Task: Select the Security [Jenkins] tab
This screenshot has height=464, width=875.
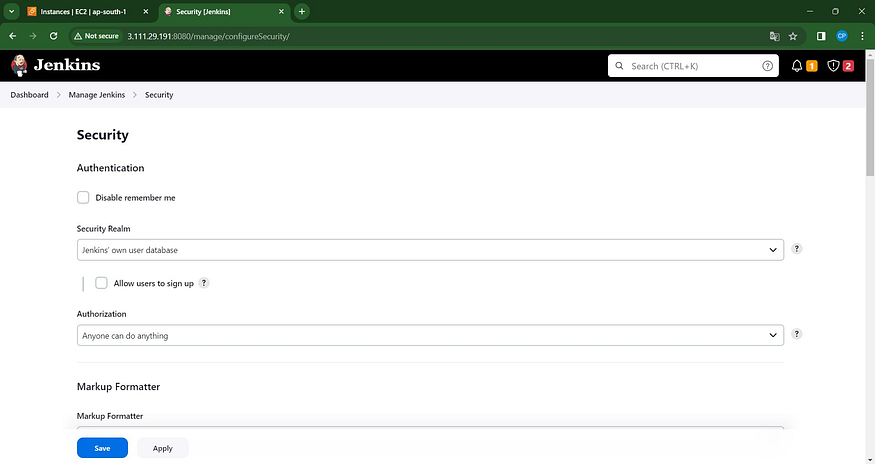Action: pos(222,12)
